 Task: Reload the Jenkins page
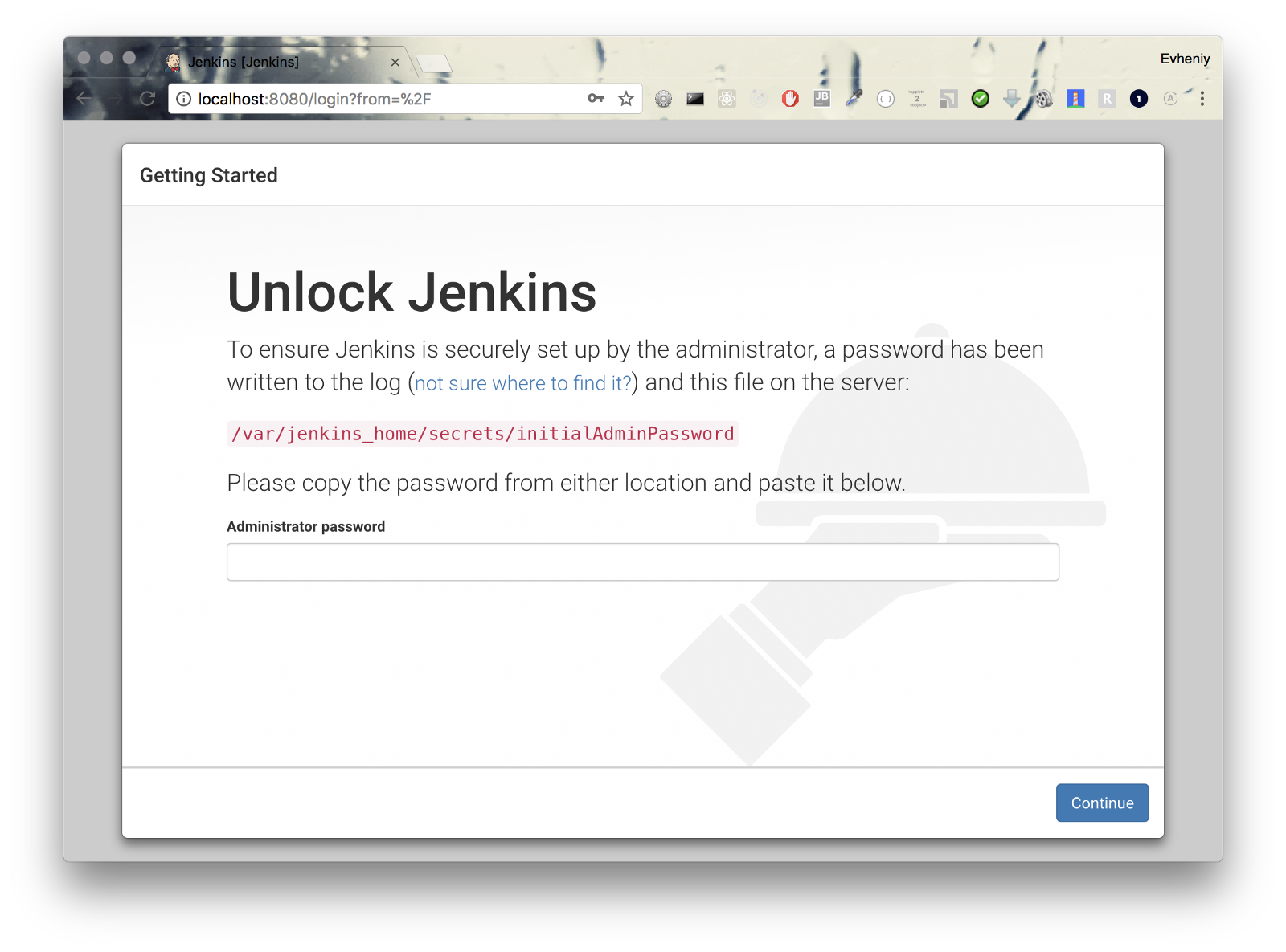(147, 99)
